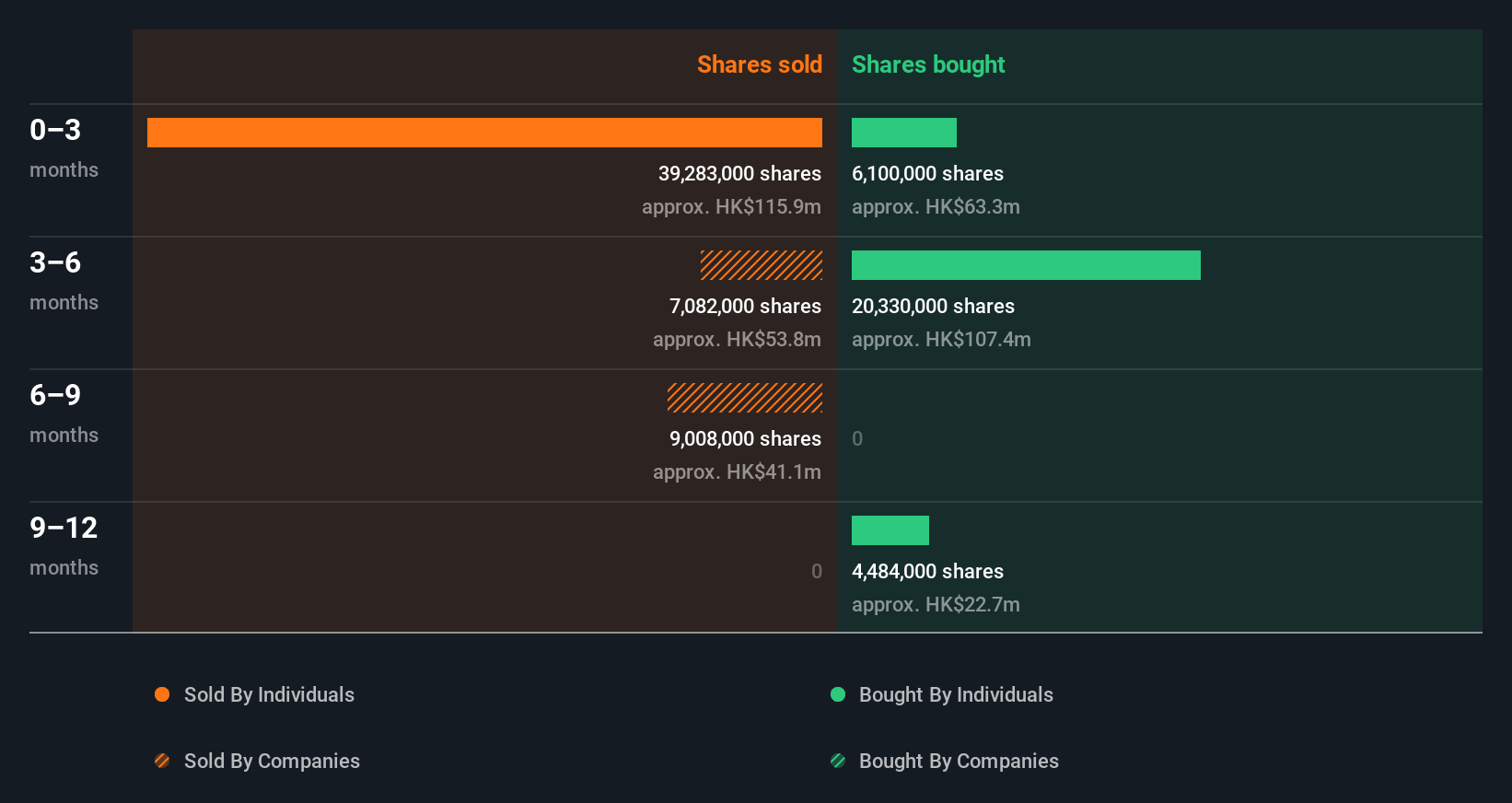Image resolution: width=1512 pixels, height=803 pixels.
Task: Toggle the Bought By Individuals legend label
Action: coord(956,694)
